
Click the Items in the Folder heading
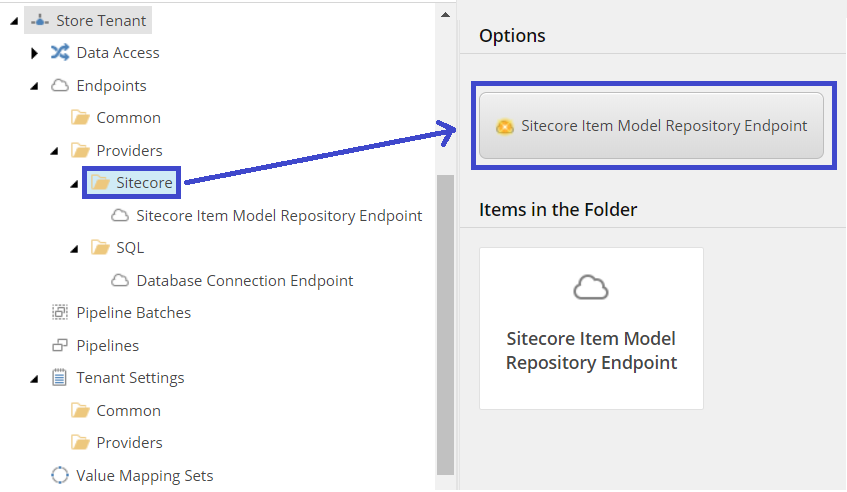click(558, 210)
